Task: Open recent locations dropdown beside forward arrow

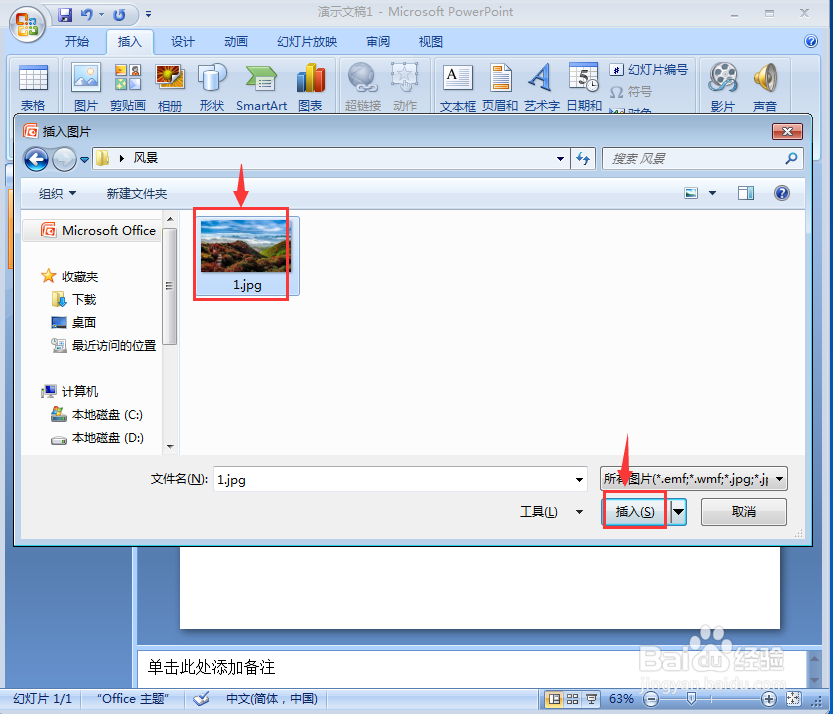Action: [84, 159]
